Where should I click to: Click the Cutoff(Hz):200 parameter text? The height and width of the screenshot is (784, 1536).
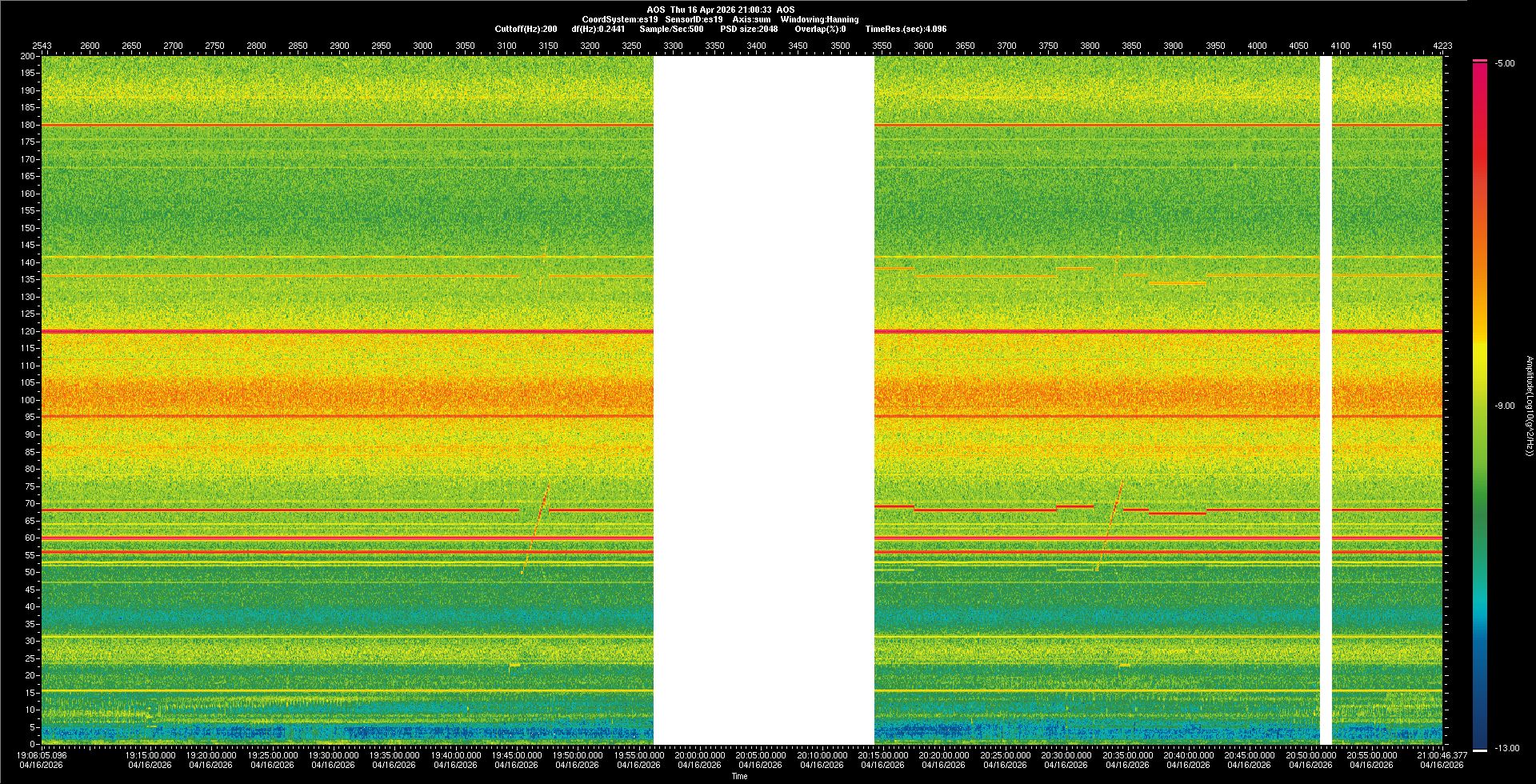point(526,29)
